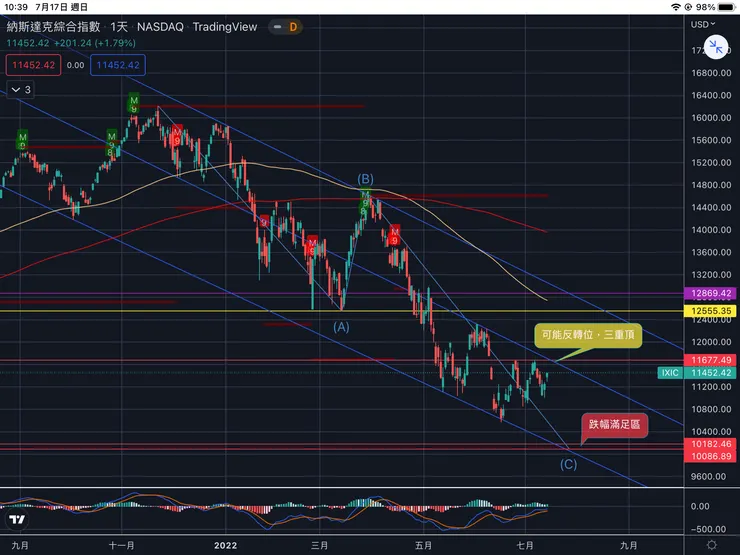
Task: Click the 納斯達克綜合指數 symbol title
Action: 53,27
